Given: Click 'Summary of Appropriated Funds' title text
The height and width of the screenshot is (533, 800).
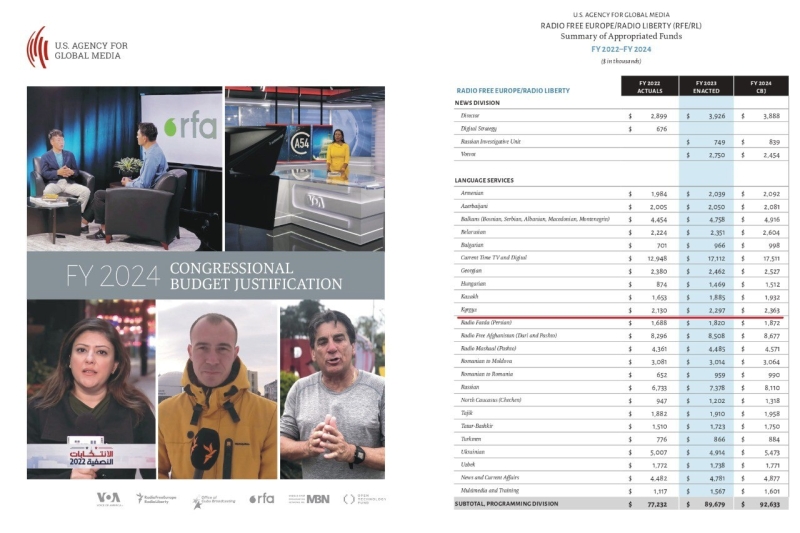Looking at the screenshot, I should click(621, 36).
